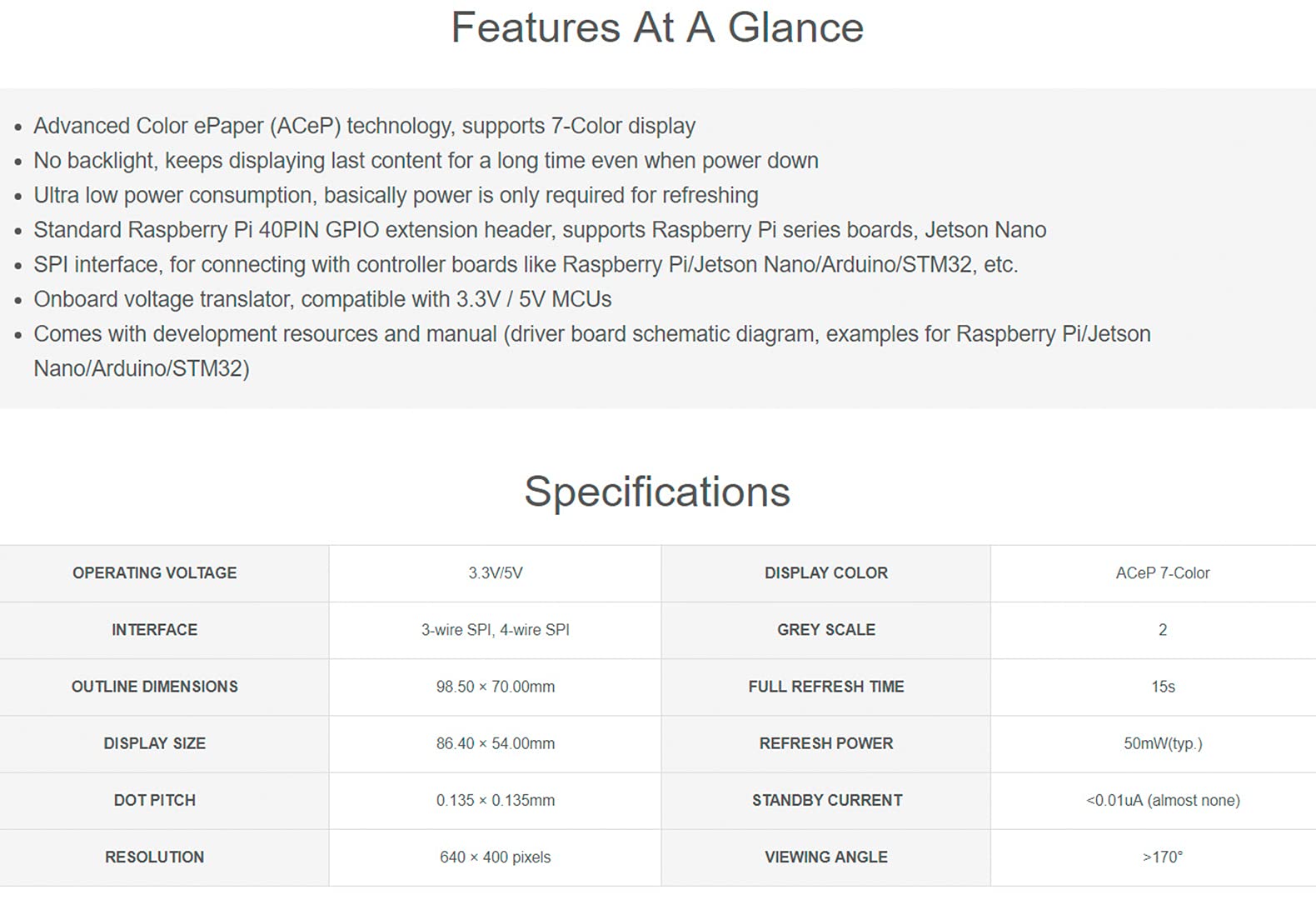1316x900 pixels.
Task: Click the Onboard voltage translator line
Action: (322, 299)
